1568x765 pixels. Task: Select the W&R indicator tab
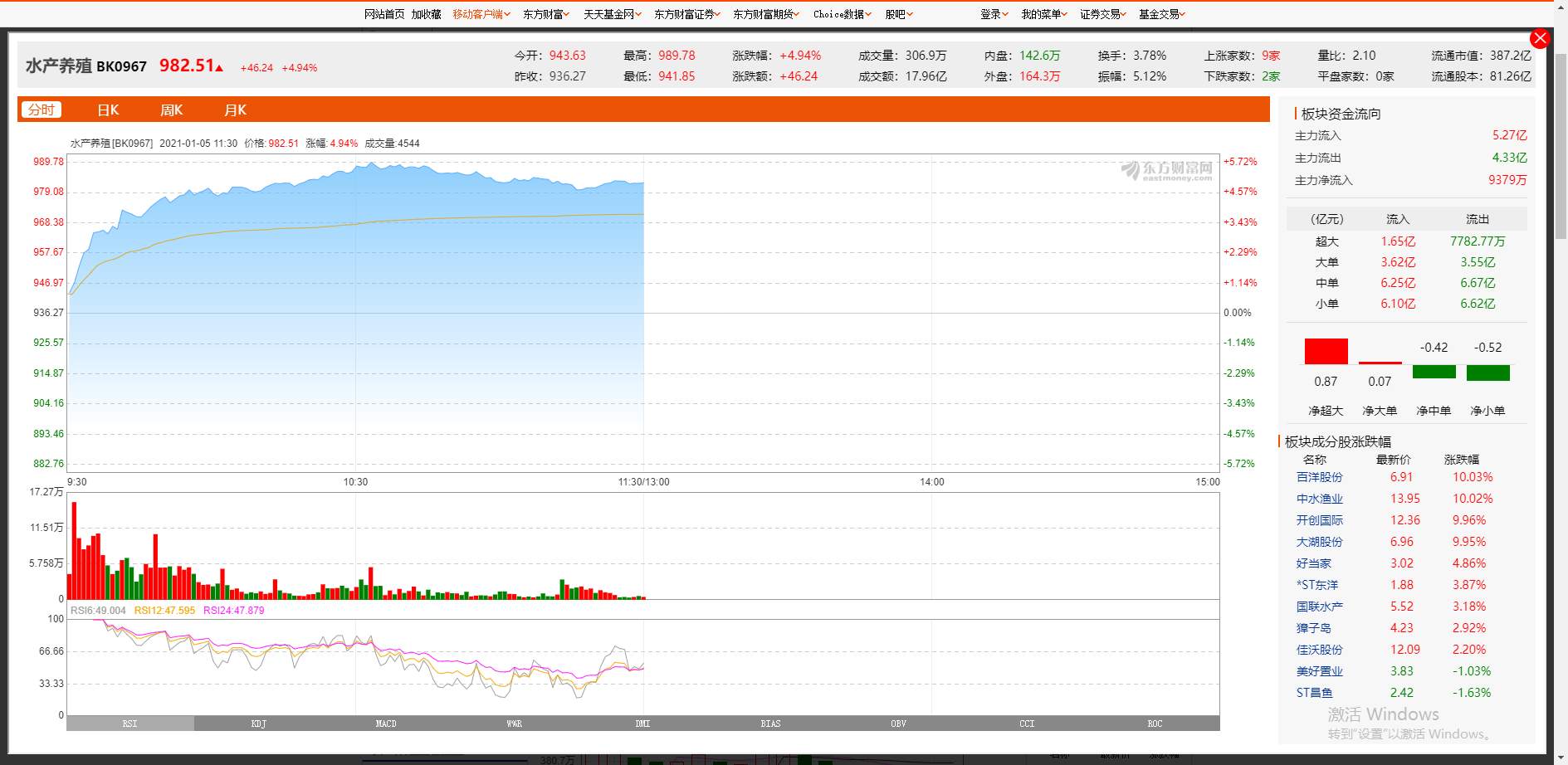point(515,724)
